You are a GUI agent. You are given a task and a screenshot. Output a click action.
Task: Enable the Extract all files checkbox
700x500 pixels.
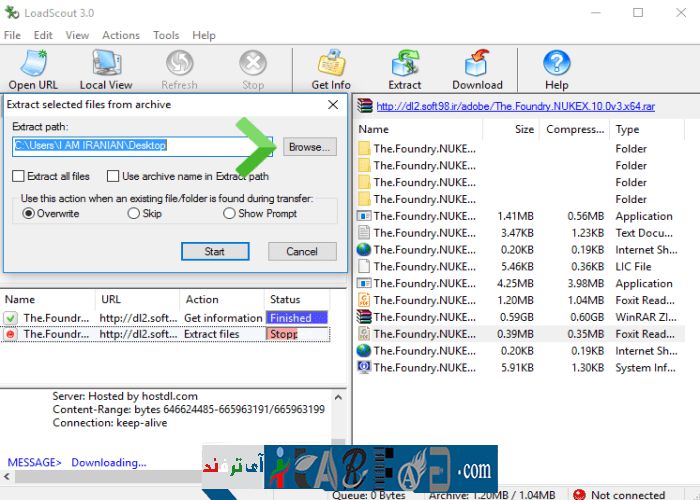coord(19,176)
